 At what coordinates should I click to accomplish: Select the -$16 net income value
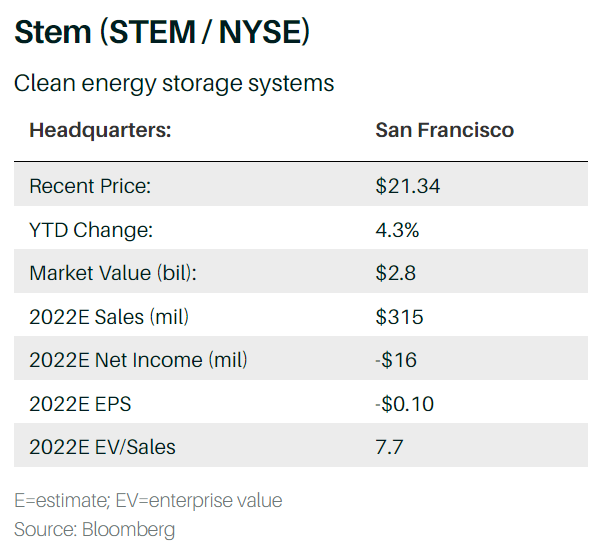397,360
